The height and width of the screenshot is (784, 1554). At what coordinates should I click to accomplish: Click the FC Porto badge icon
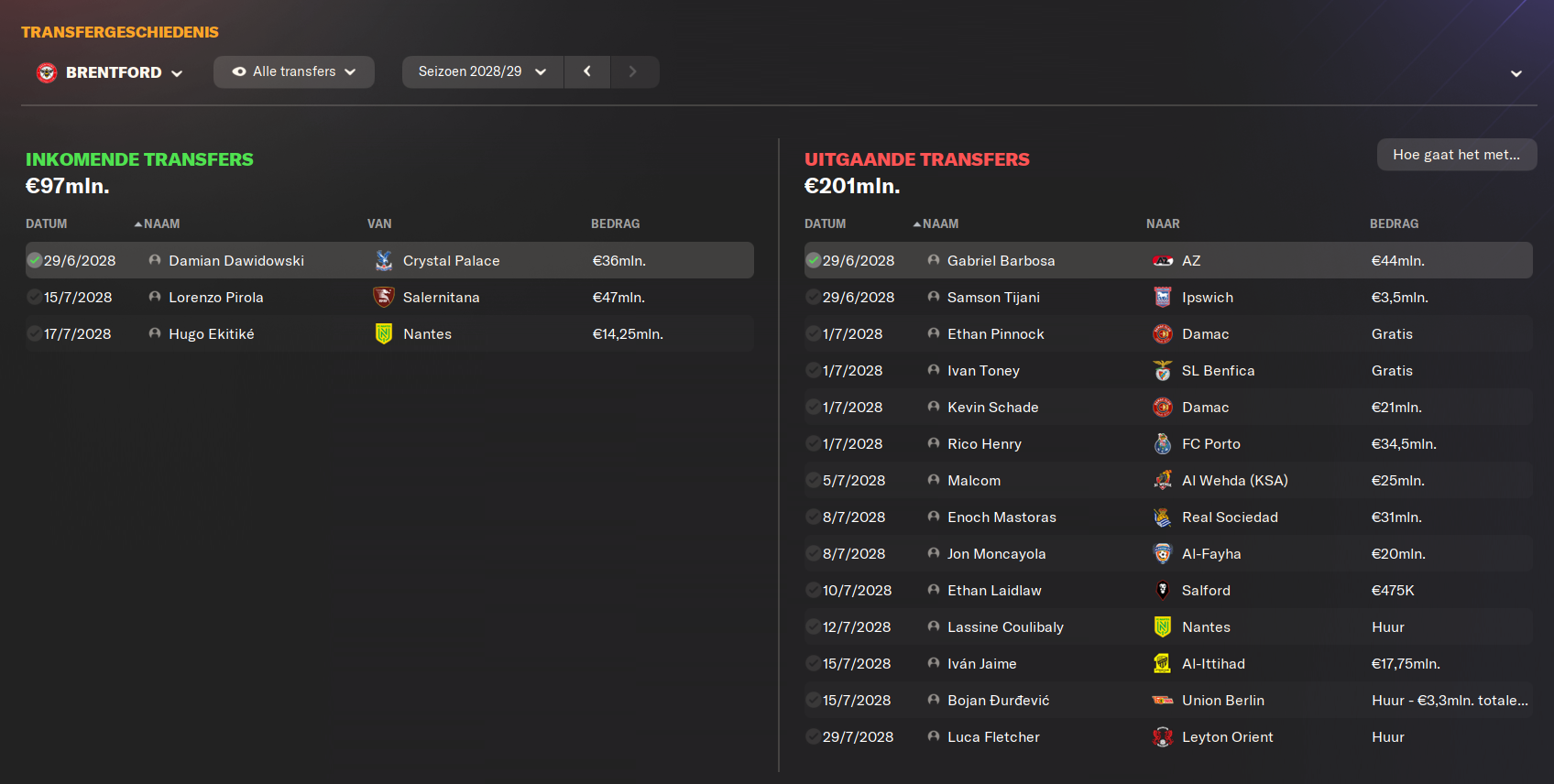[1163, 444]
